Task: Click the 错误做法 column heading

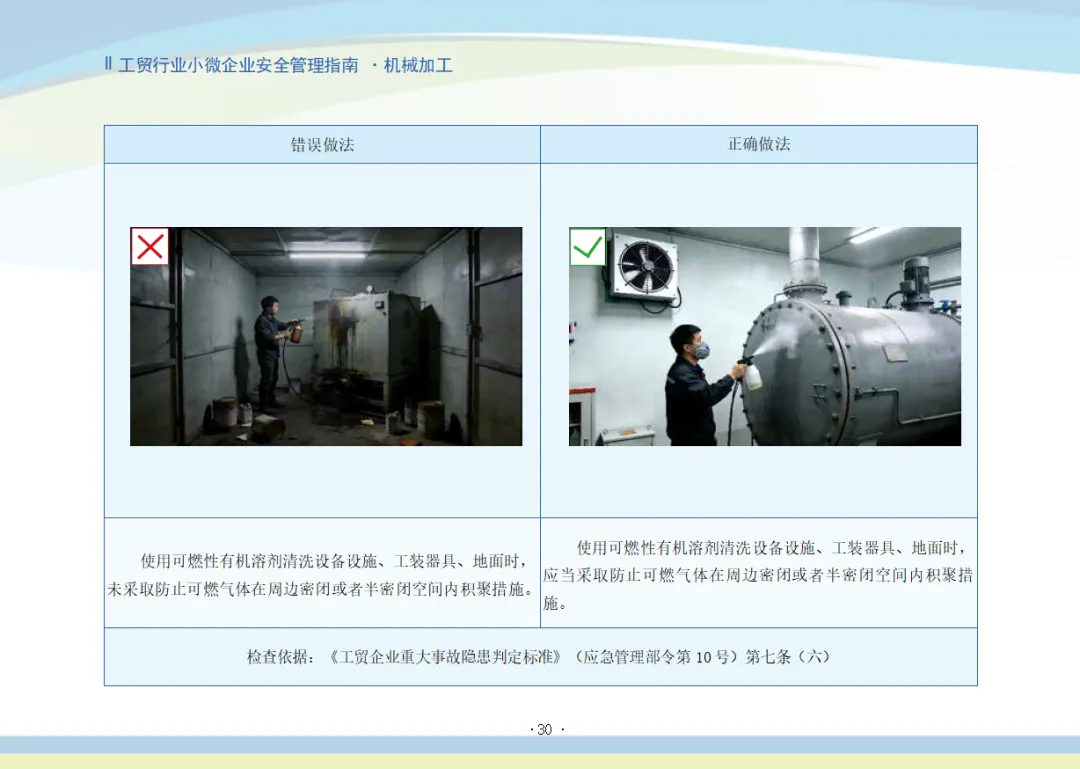Action: (x=322, y=145)
